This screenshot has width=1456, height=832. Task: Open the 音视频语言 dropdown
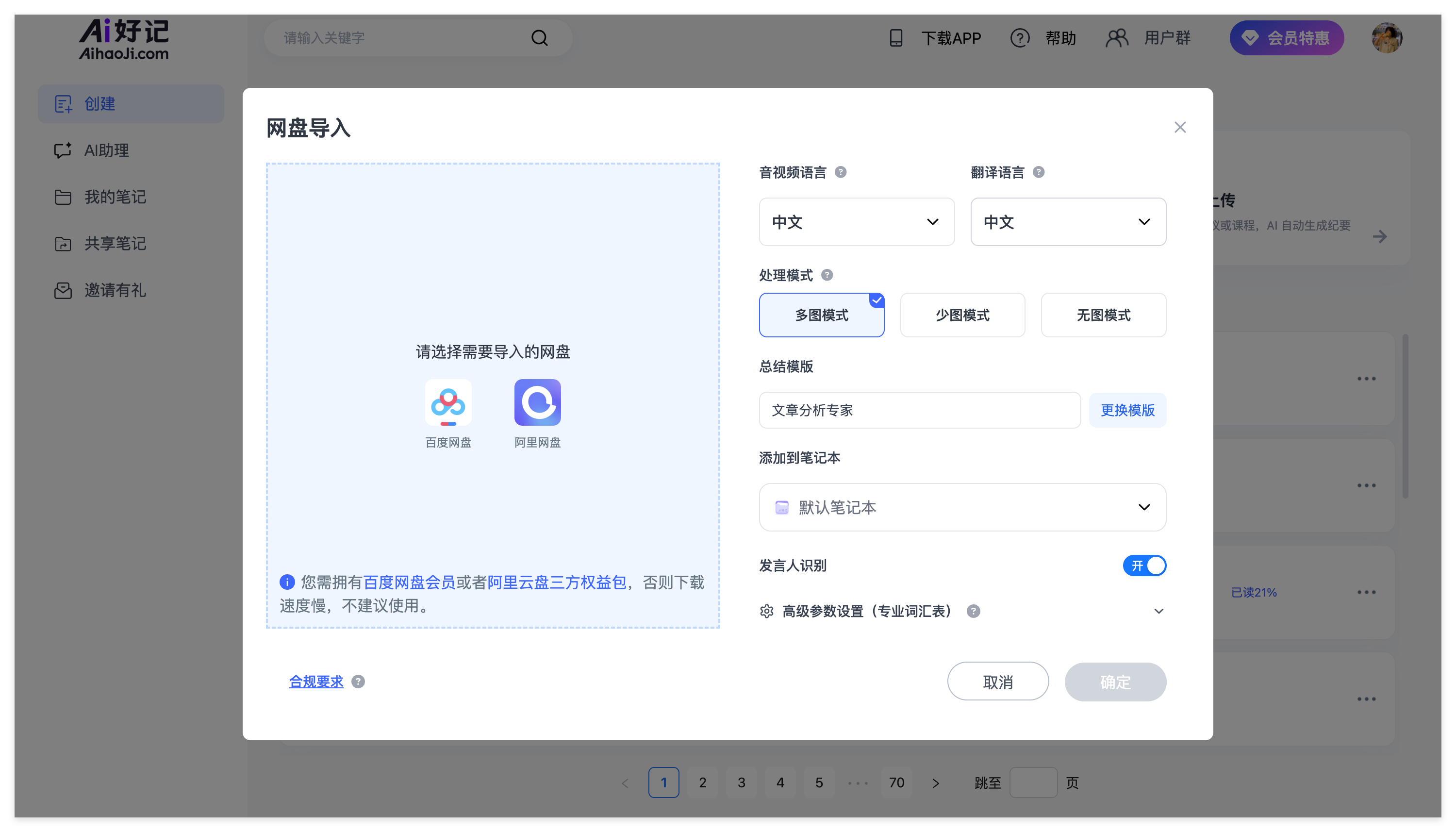856,222
